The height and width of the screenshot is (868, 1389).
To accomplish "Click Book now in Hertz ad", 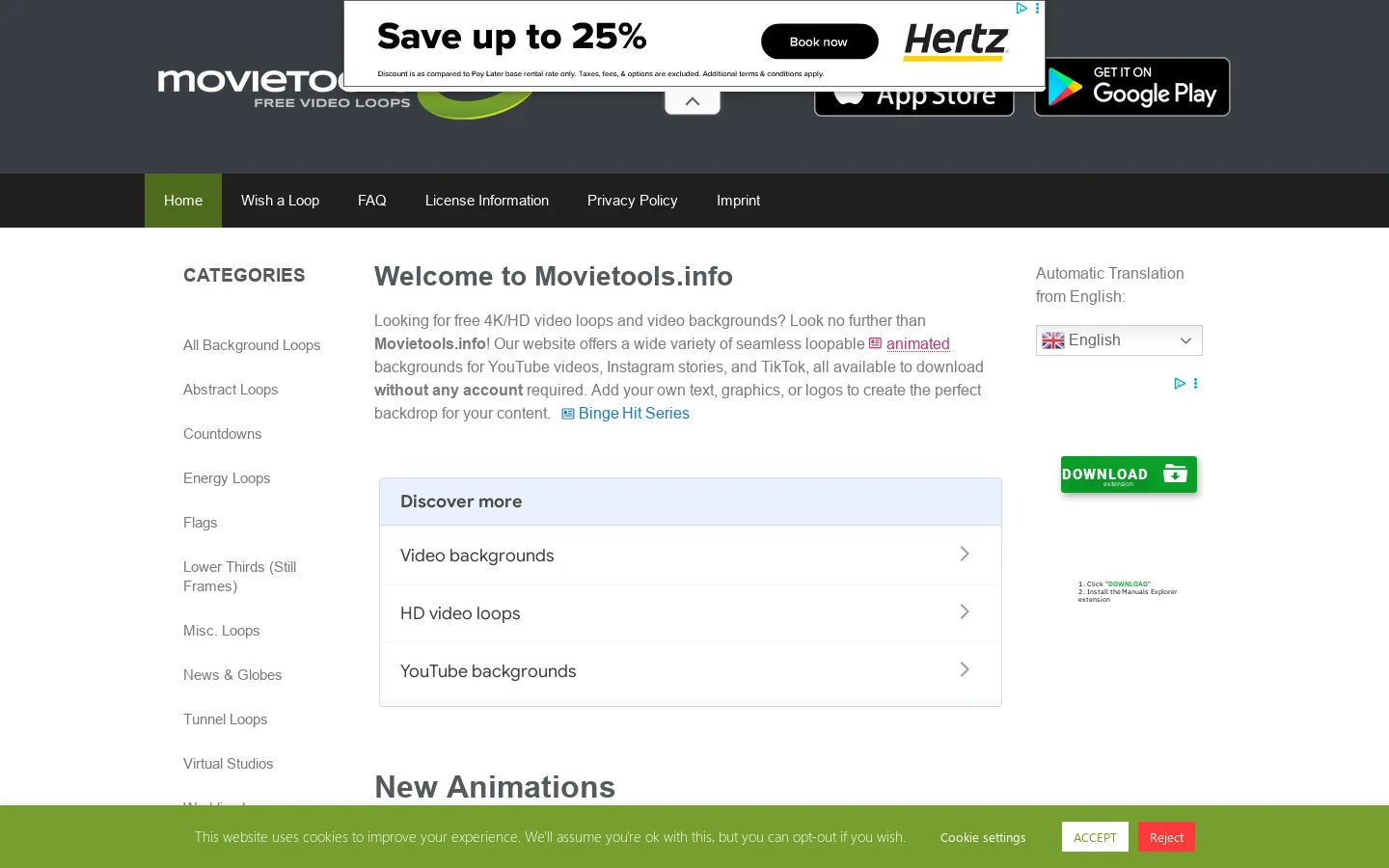I will (819, 41).
